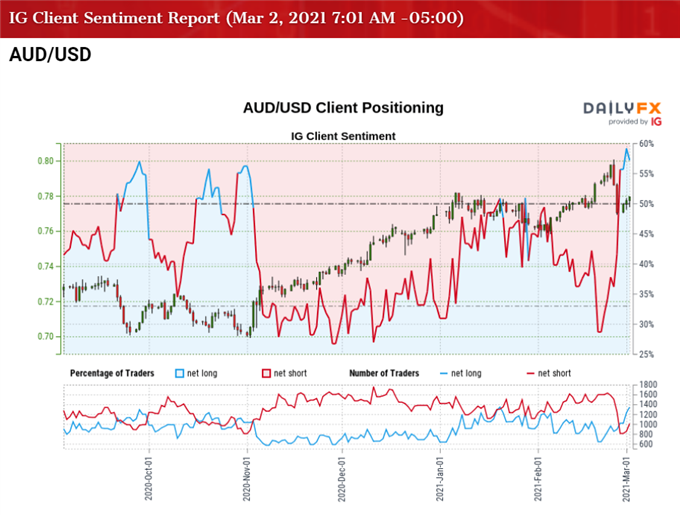Click the 0.78 price axis label
This screenshot has height=515, width=680.
pyautogui.click(x=46, y=196)
